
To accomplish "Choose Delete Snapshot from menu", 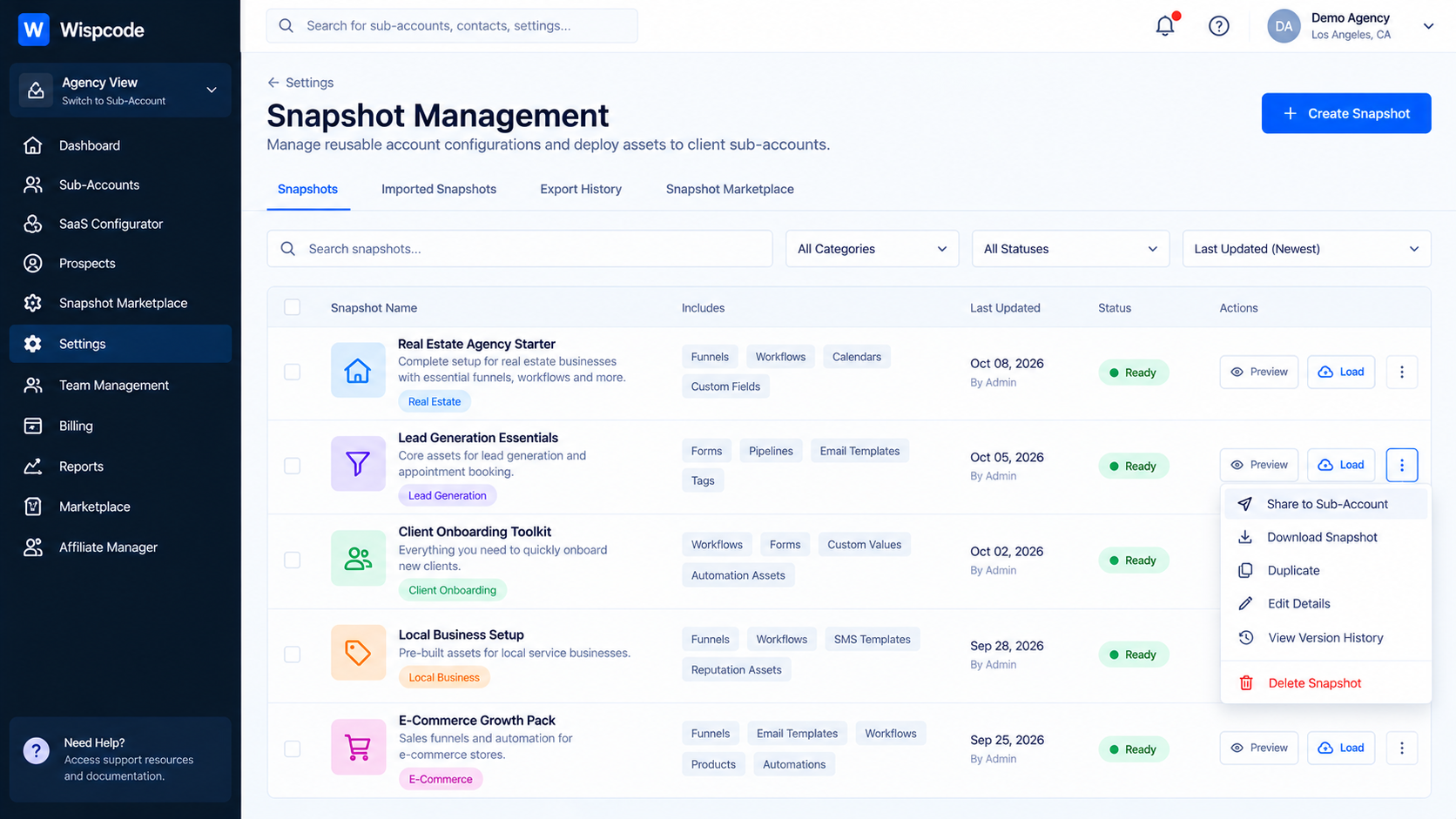I will point(1325,683).
